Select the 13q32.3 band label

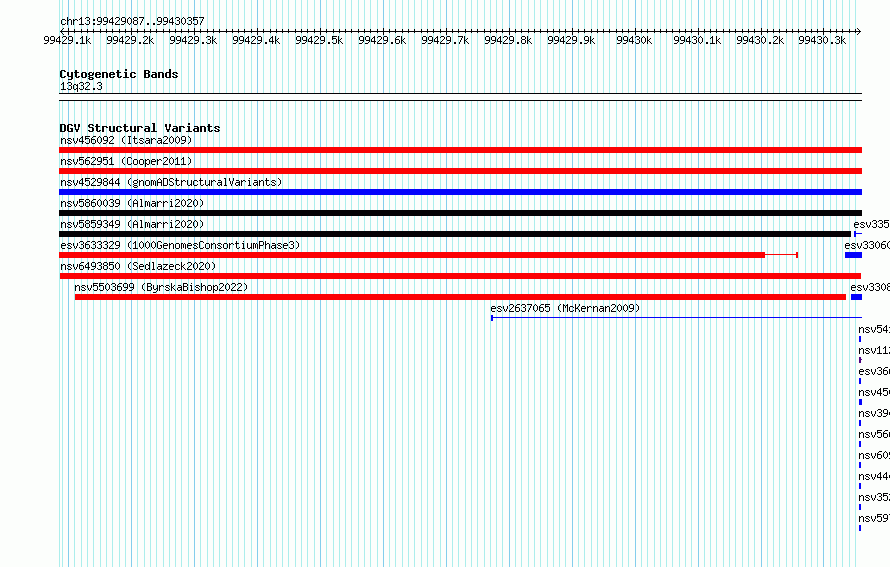(x=81, y=86)
